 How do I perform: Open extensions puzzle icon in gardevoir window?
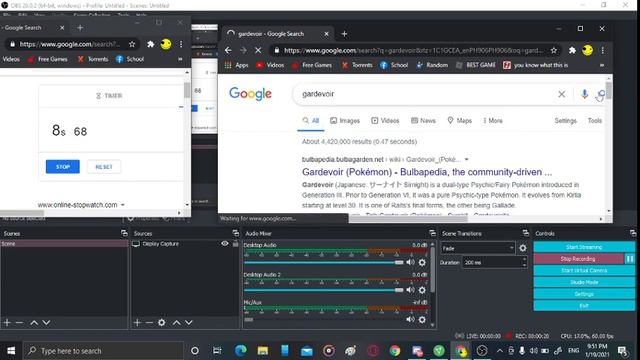[572, 50]
